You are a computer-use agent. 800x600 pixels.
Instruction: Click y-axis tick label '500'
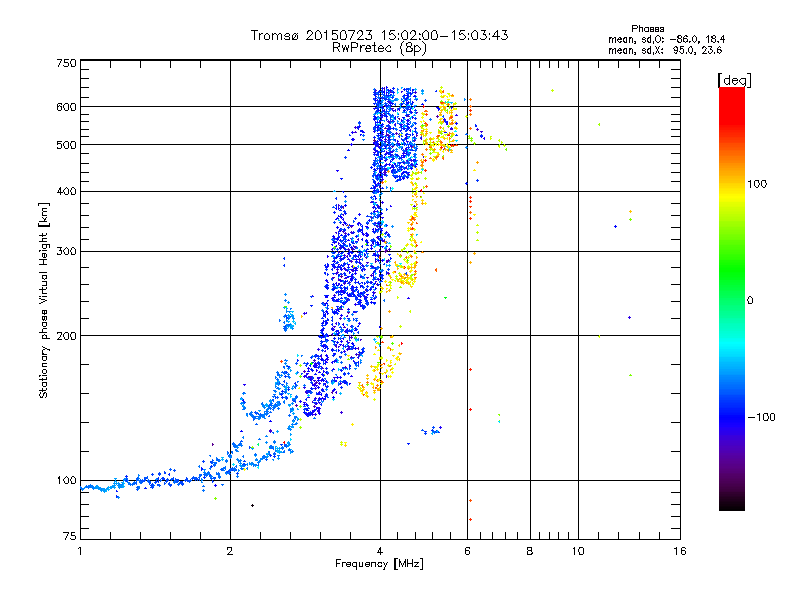(x=66, y=145)
